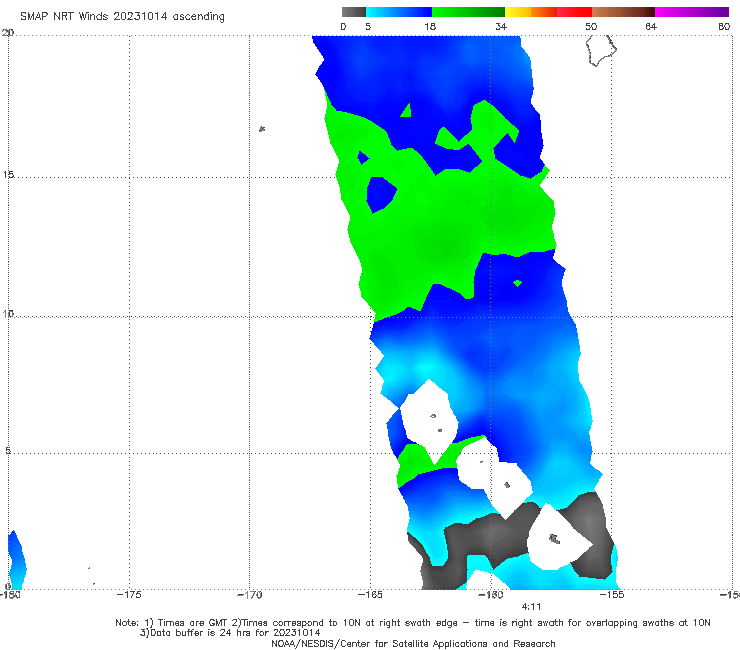
Task: Select the gray 0-5 segment of color bar
Action: click(x=354, y=12)
